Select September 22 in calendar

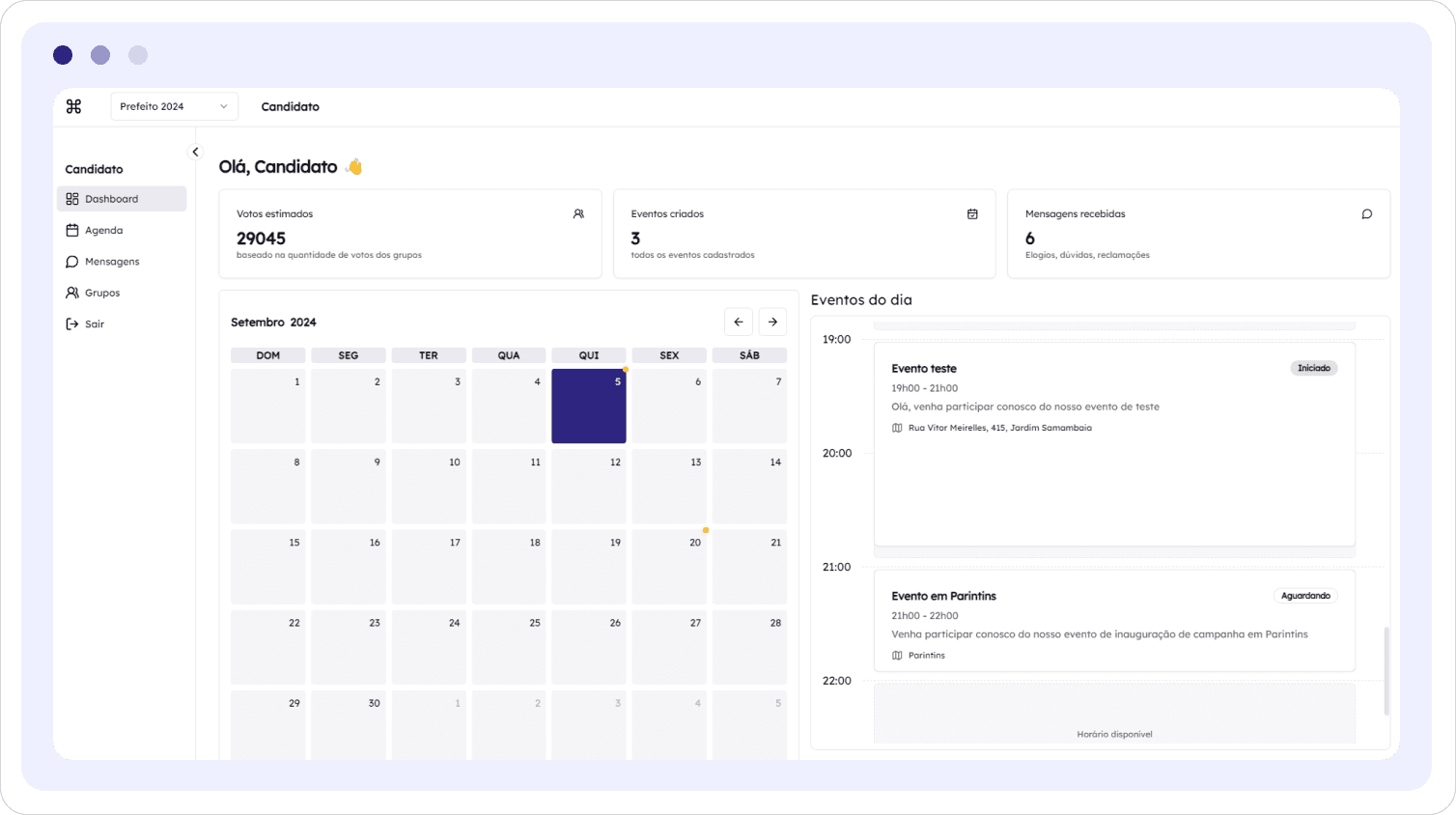[268, 647]
